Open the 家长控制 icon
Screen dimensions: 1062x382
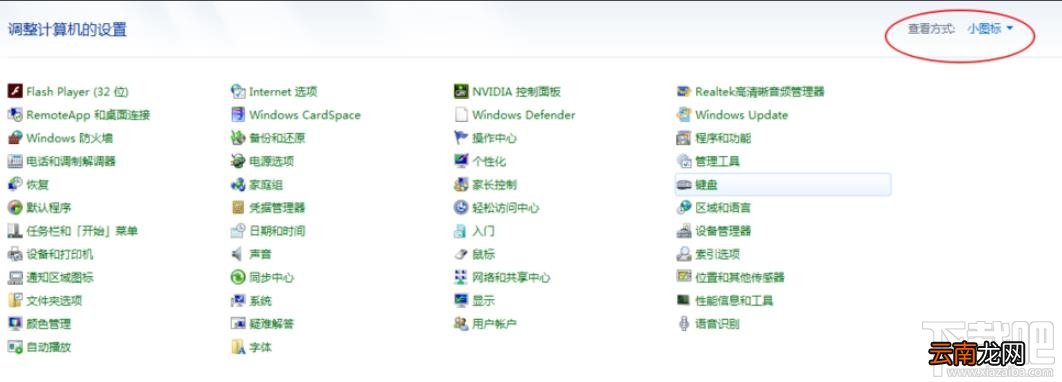pos(461,184)
